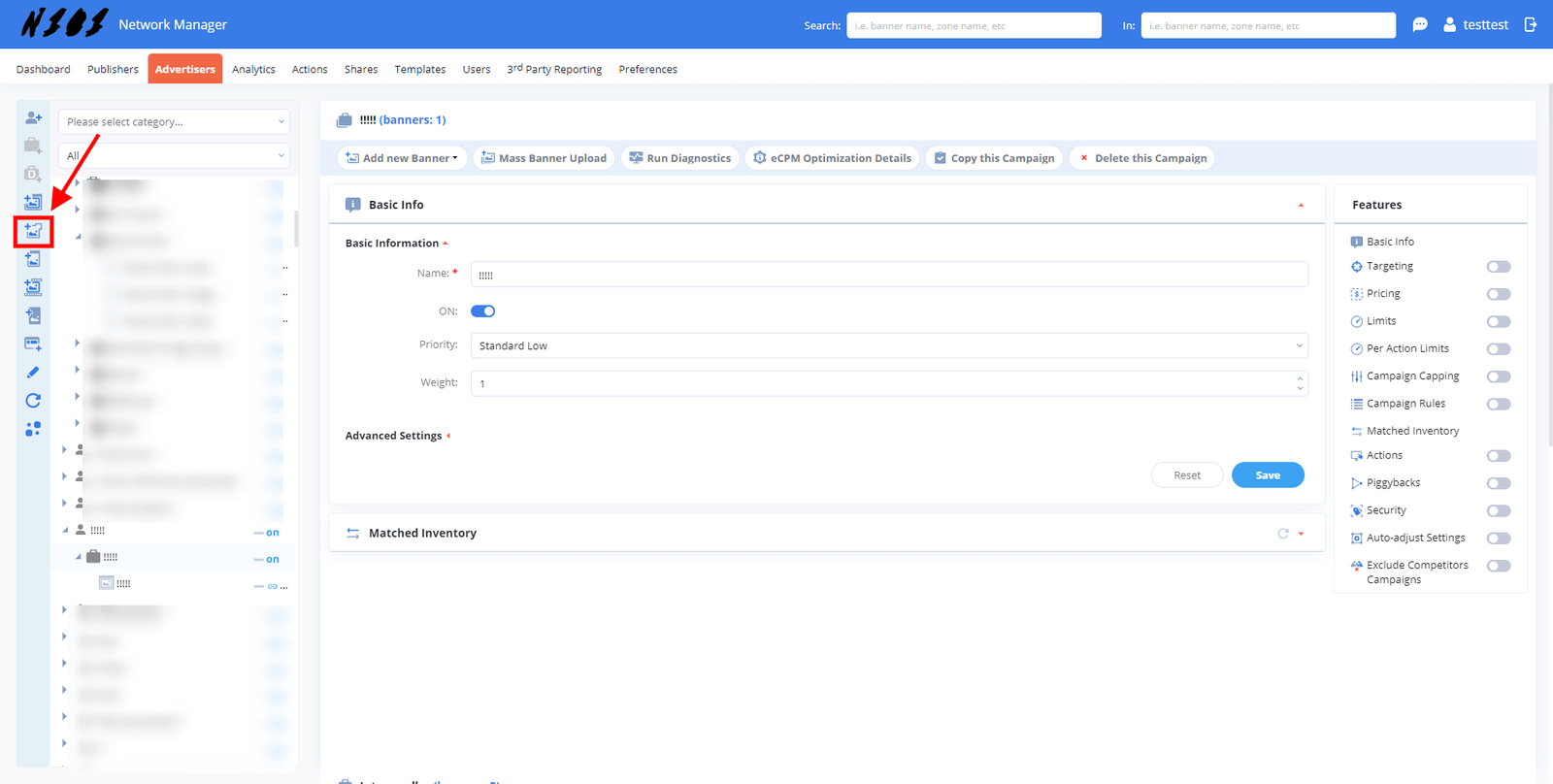Click the pencil edit icon in sidebar

click(33, 372)
